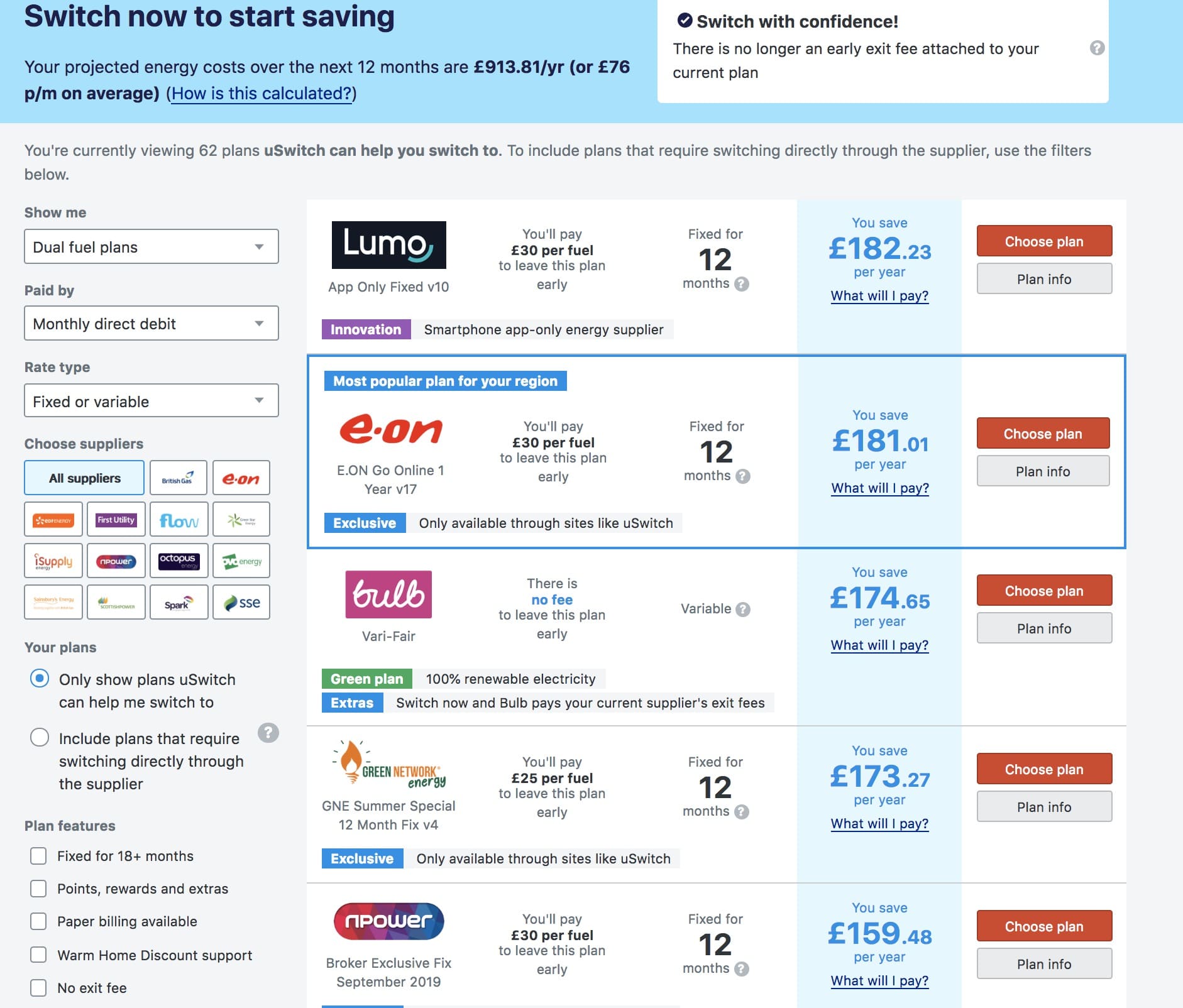Viewport: 1183px width, 1008px height.
Task: Select the Spark supplier filter
Action: [x=179, y=602]
